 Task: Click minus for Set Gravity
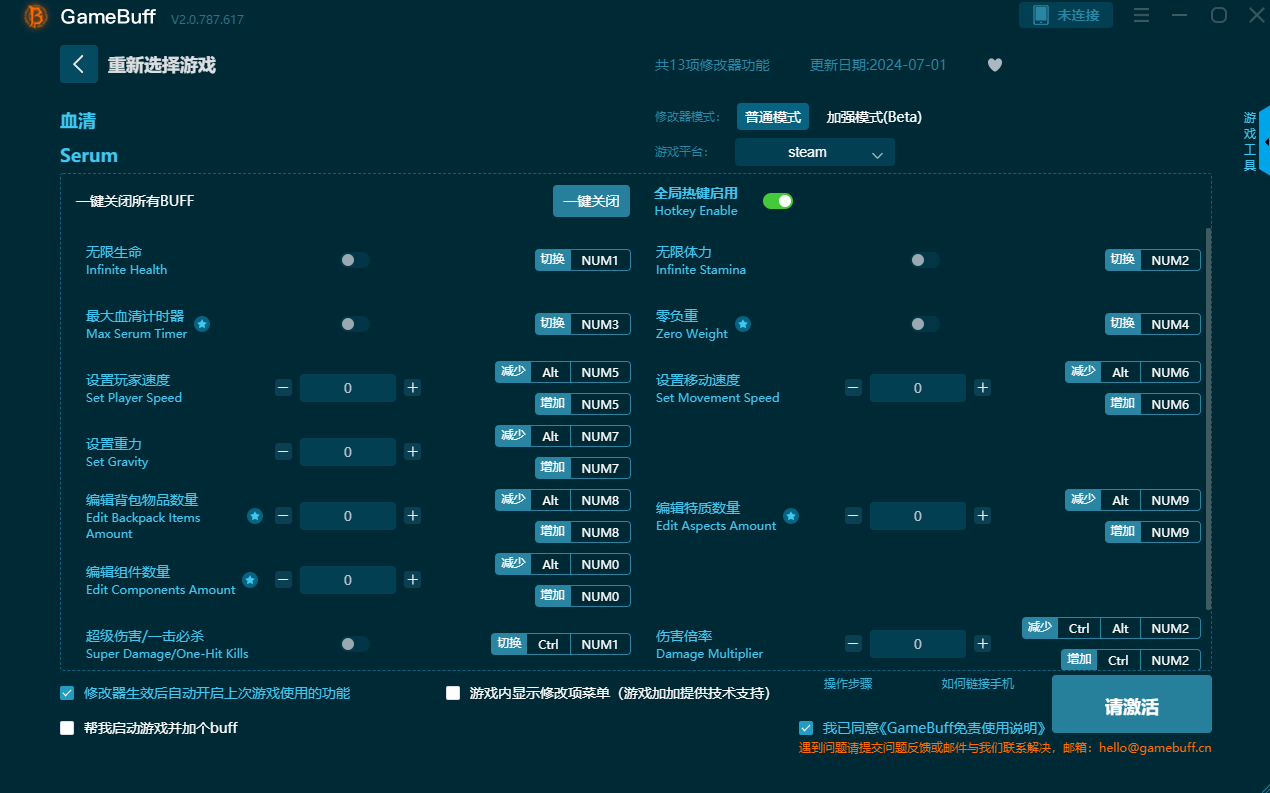[x=284, y=452]
